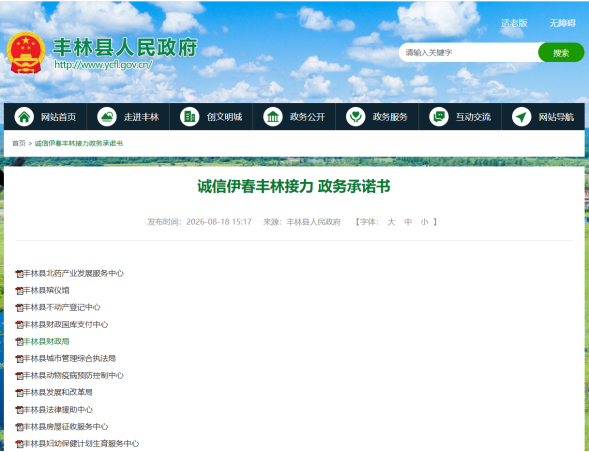Click the chat bubble icon beside 互动交流
Screen dimensions: 589x452
point(439,117)
